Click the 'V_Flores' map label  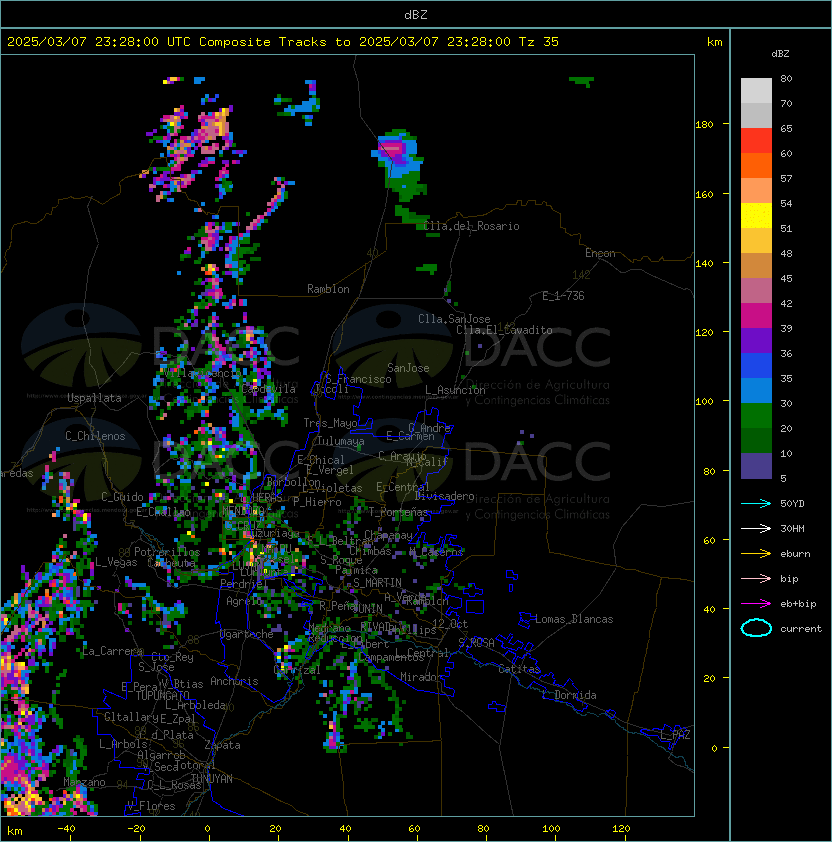(x=151, y=807)
